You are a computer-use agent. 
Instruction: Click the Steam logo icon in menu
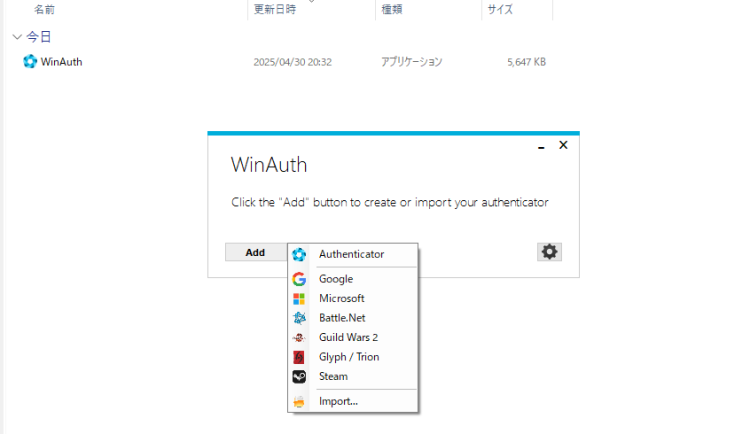point(299,377)
